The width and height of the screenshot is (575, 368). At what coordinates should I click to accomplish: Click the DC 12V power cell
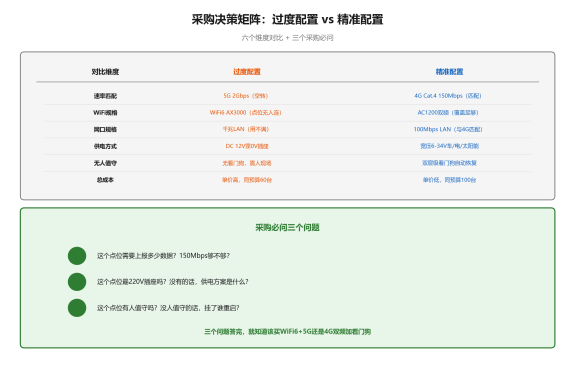[247, 146]
